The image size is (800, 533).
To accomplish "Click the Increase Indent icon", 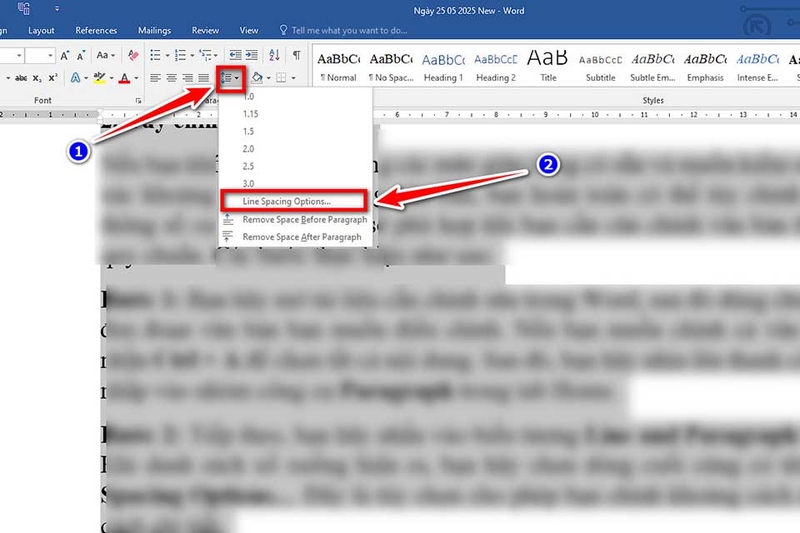I will 252,55.
